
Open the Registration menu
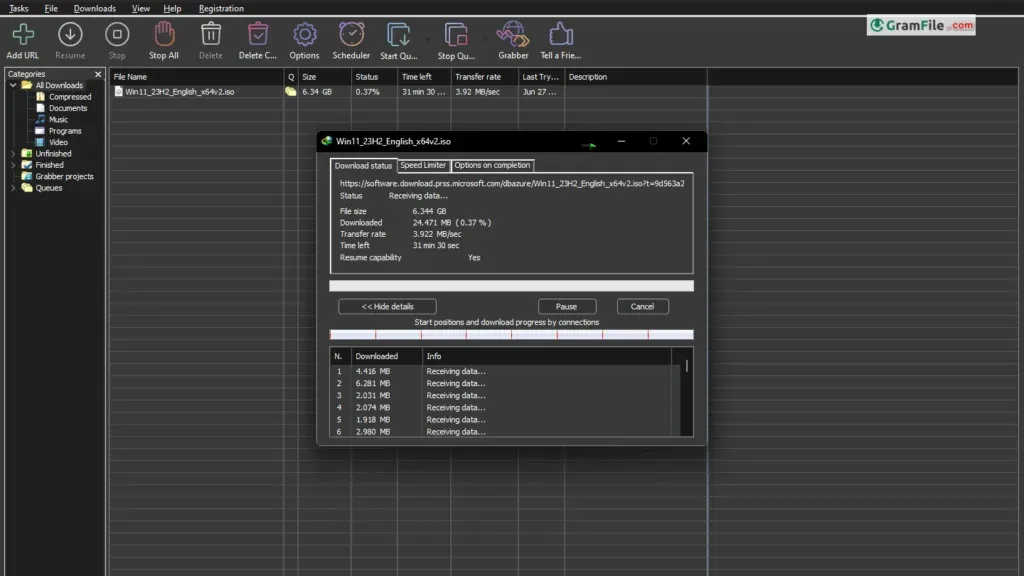point(221,8)
